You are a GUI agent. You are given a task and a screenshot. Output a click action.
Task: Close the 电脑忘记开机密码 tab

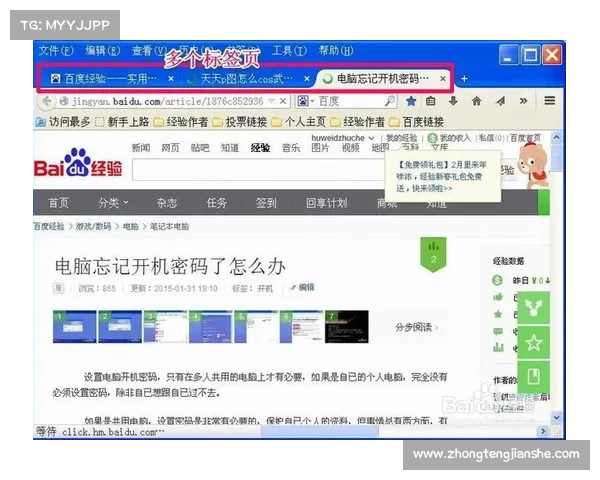[443, 79]
